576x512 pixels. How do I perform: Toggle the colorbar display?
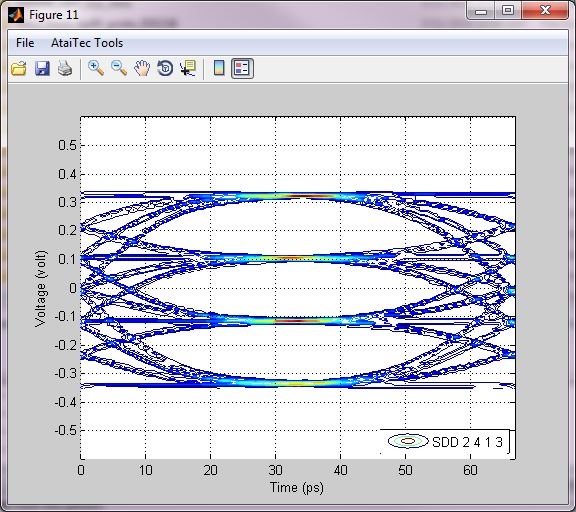point(219,68)
